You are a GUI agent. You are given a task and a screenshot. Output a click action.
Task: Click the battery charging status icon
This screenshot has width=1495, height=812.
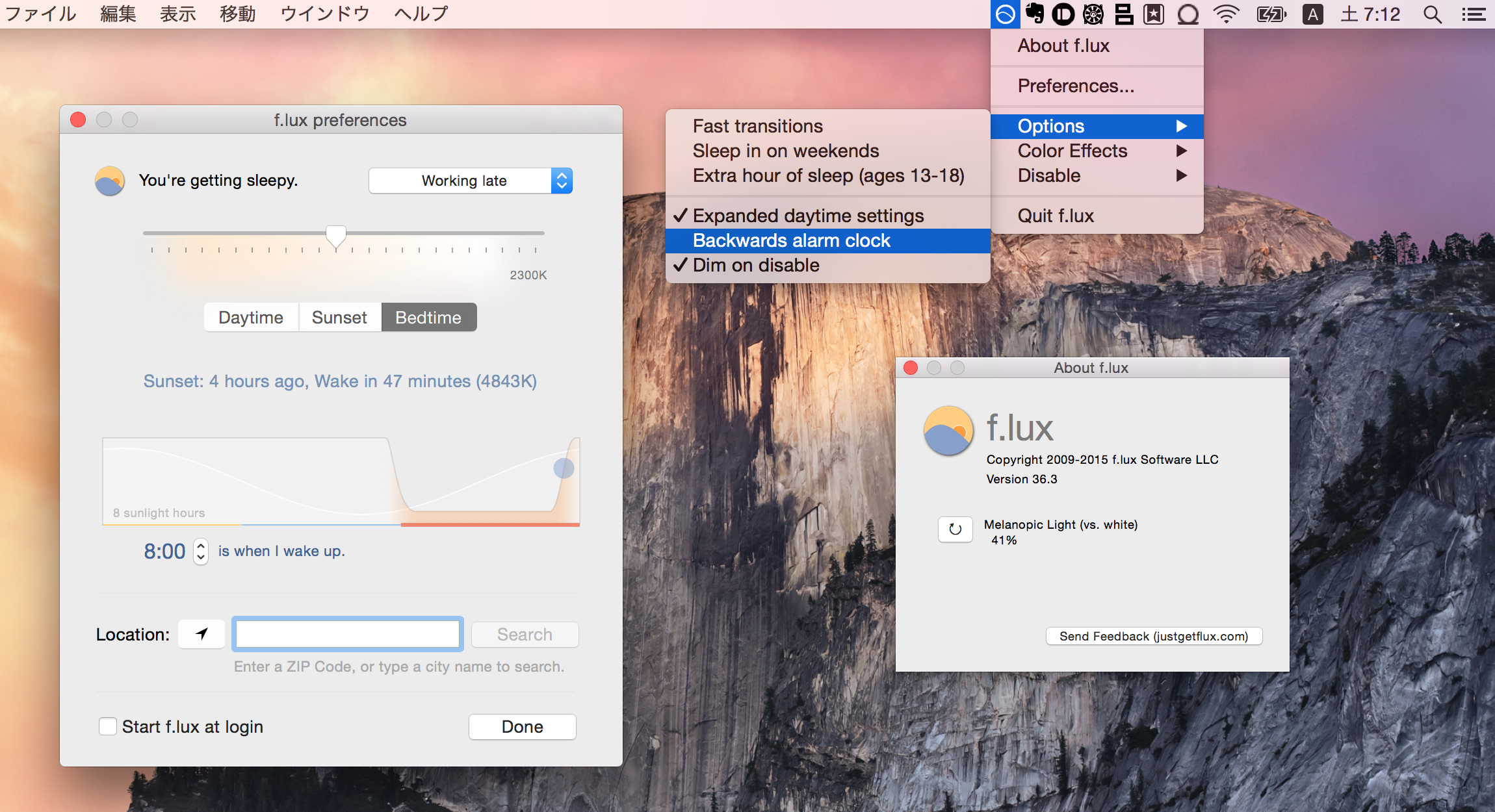(x=1271, y=14)
